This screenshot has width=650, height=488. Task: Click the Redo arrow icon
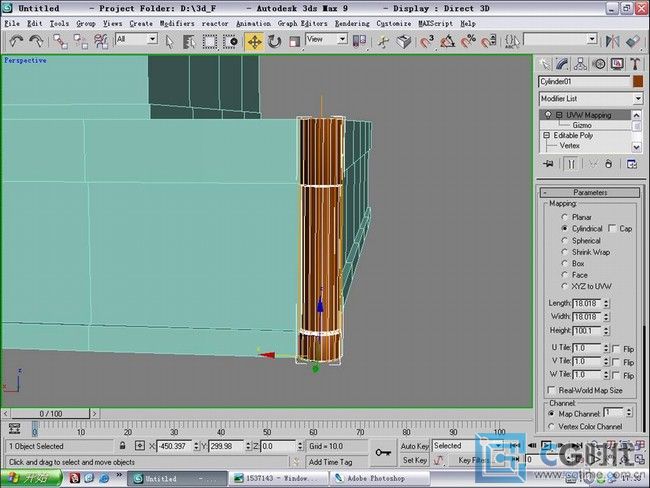[x=36, y=41]
